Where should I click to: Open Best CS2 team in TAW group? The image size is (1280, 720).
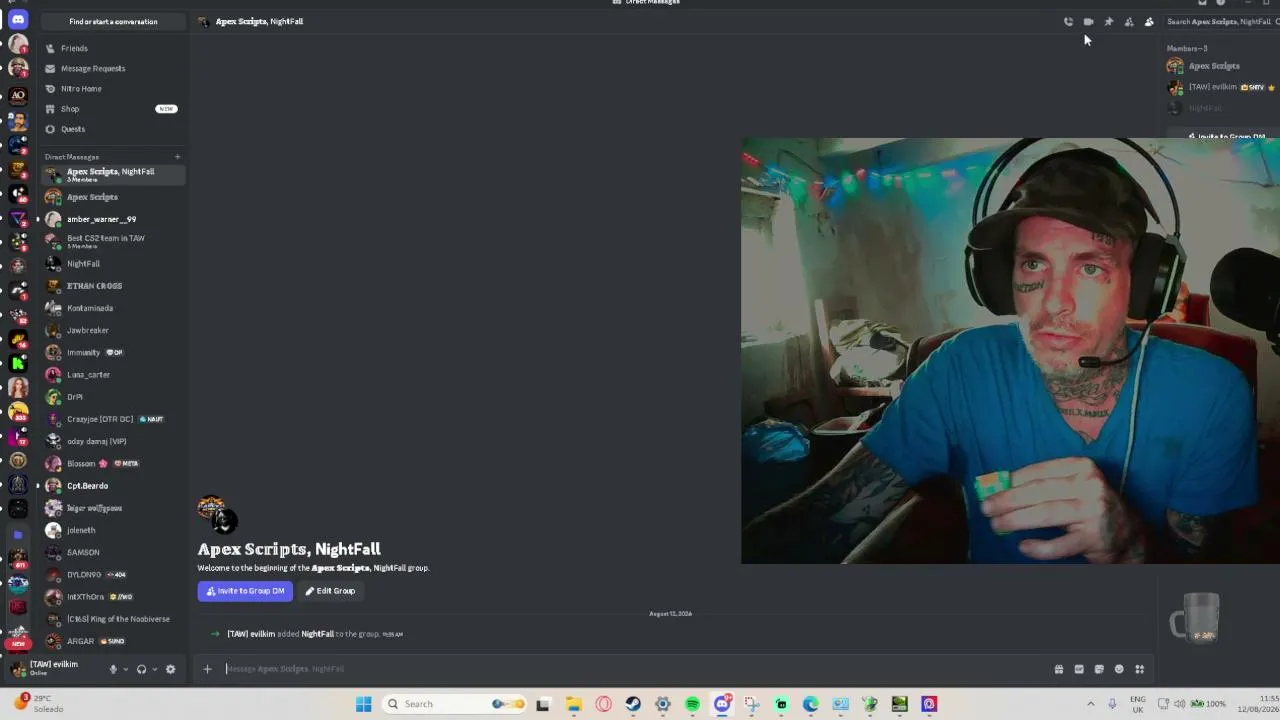(113, 241)
